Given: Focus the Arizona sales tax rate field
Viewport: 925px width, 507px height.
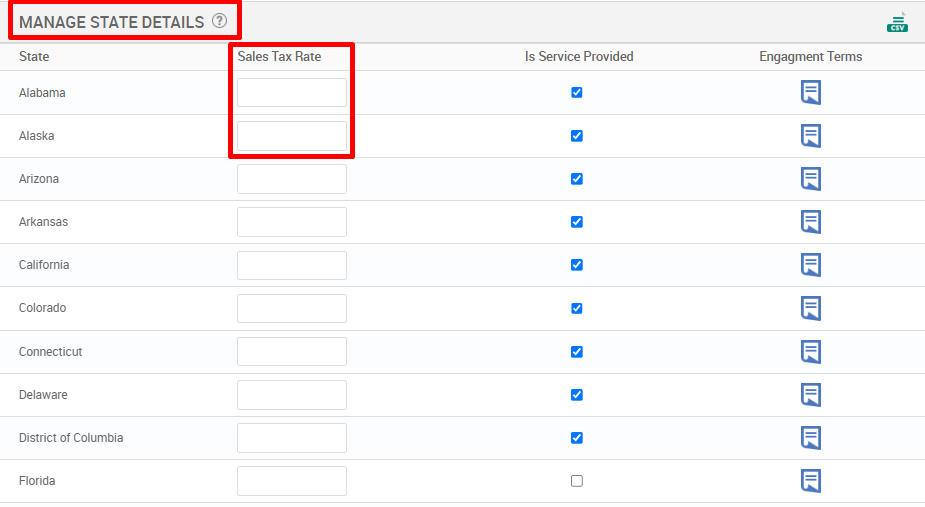Looking at the screenshot, I should pyautogui.click(x=292, y=179).
